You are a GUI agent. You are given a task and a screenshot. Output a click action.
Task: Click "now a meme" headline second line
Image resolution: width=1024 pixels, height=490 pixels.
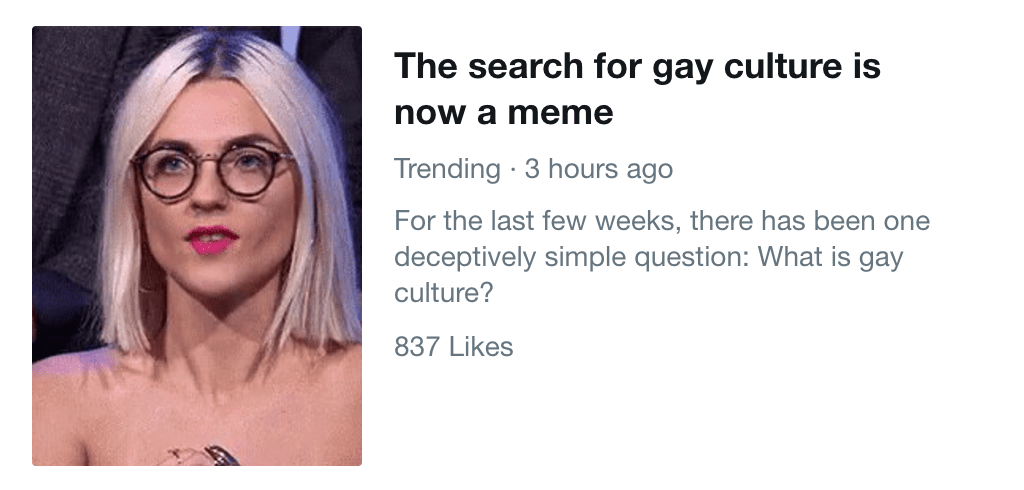[x=503, y=112]
